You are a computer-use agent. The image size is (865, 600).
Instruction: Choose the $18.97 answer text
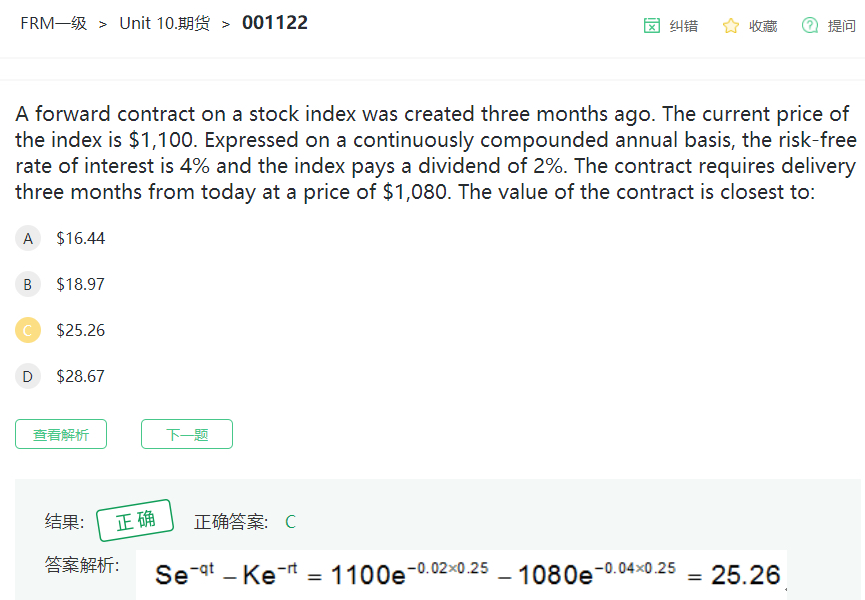81,284
